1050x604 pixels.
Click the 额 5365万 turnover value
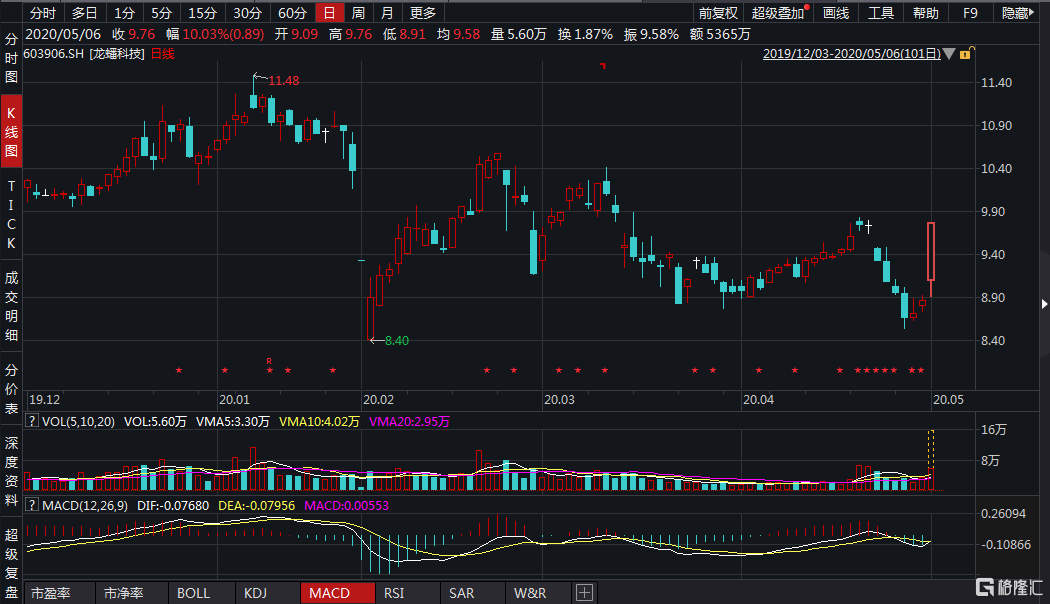click(x=720, y=34)
